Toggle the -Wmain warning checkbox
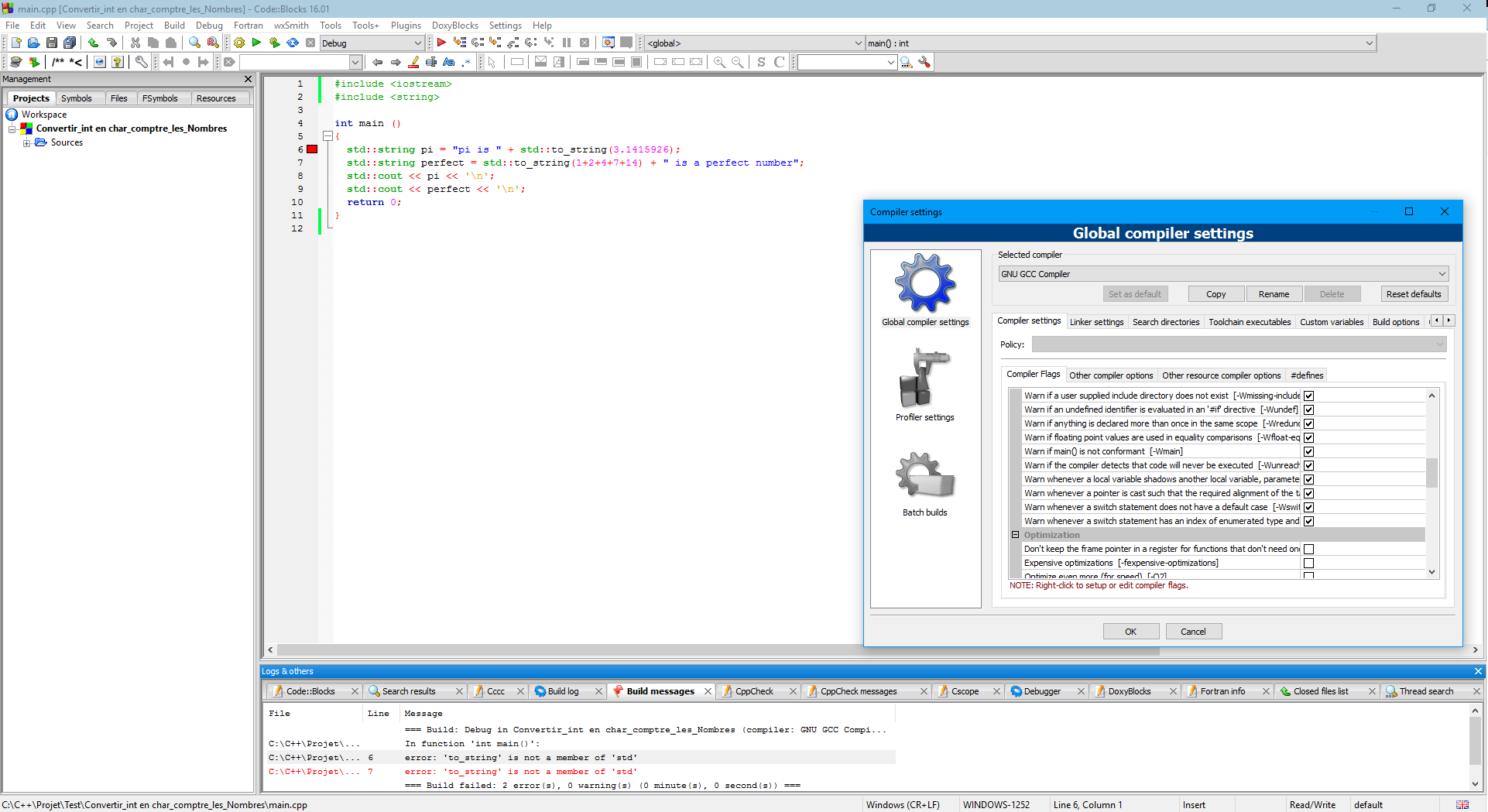 coord(1308,452)
